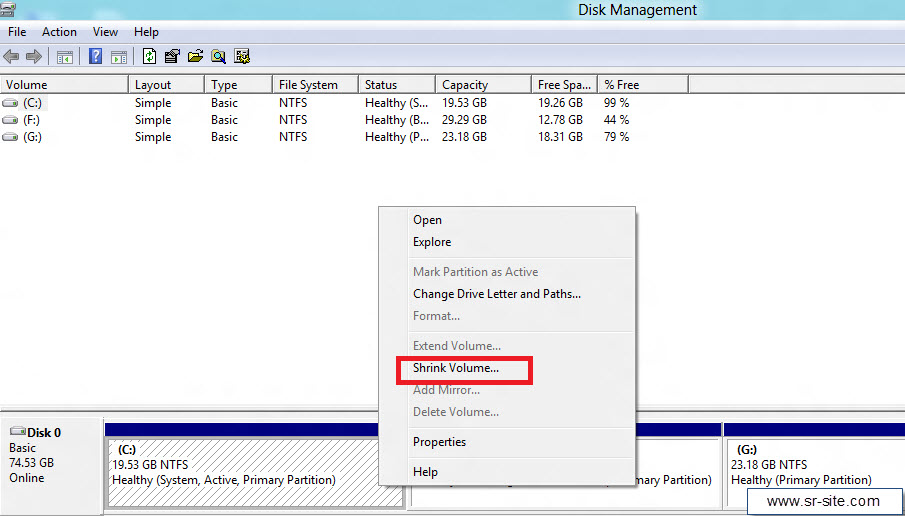Viewport: 905px width, 516px height.
Task: Toggle Show/Hide Action Pane icon
Action: [119, 57]
